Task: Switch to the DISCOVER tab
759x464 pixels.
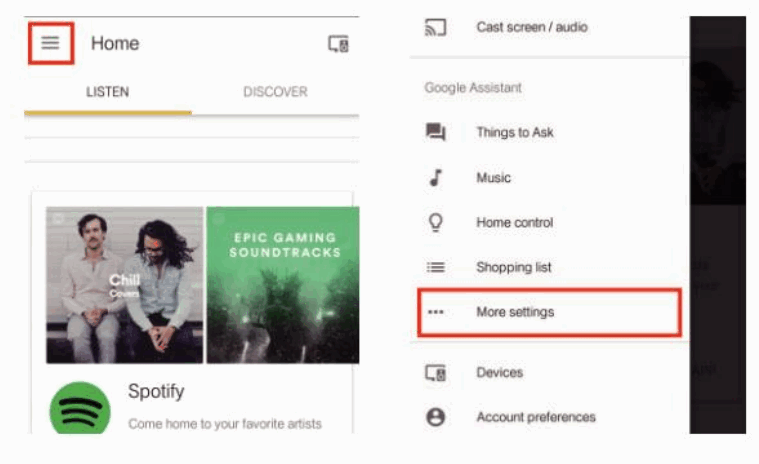Action: coord(275,92)
